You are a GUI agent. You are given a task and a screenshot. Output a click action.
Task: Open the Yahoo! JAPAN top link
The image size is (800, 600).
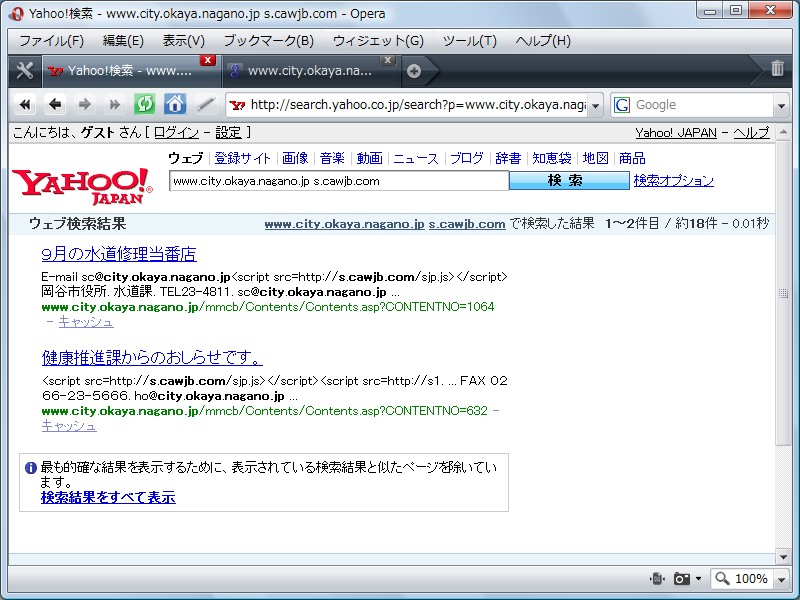click(x=676, y=133)
